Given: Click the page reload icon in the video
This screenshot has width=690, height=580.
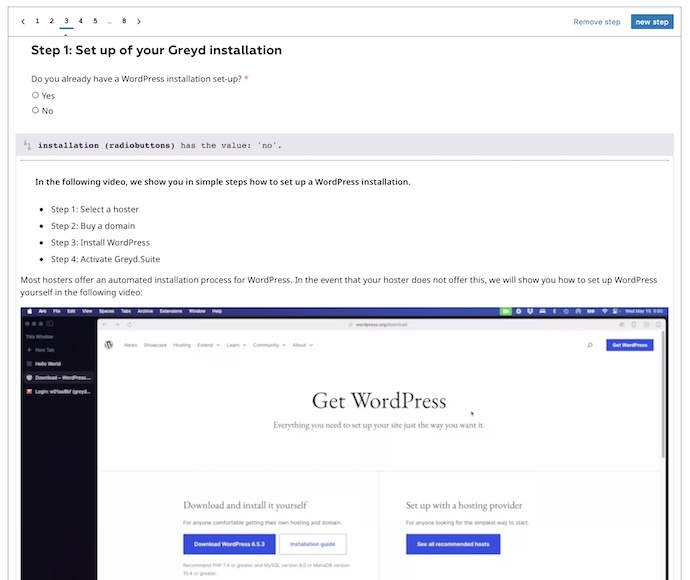Looking at the screenshot, I should (x=129, y=324).
